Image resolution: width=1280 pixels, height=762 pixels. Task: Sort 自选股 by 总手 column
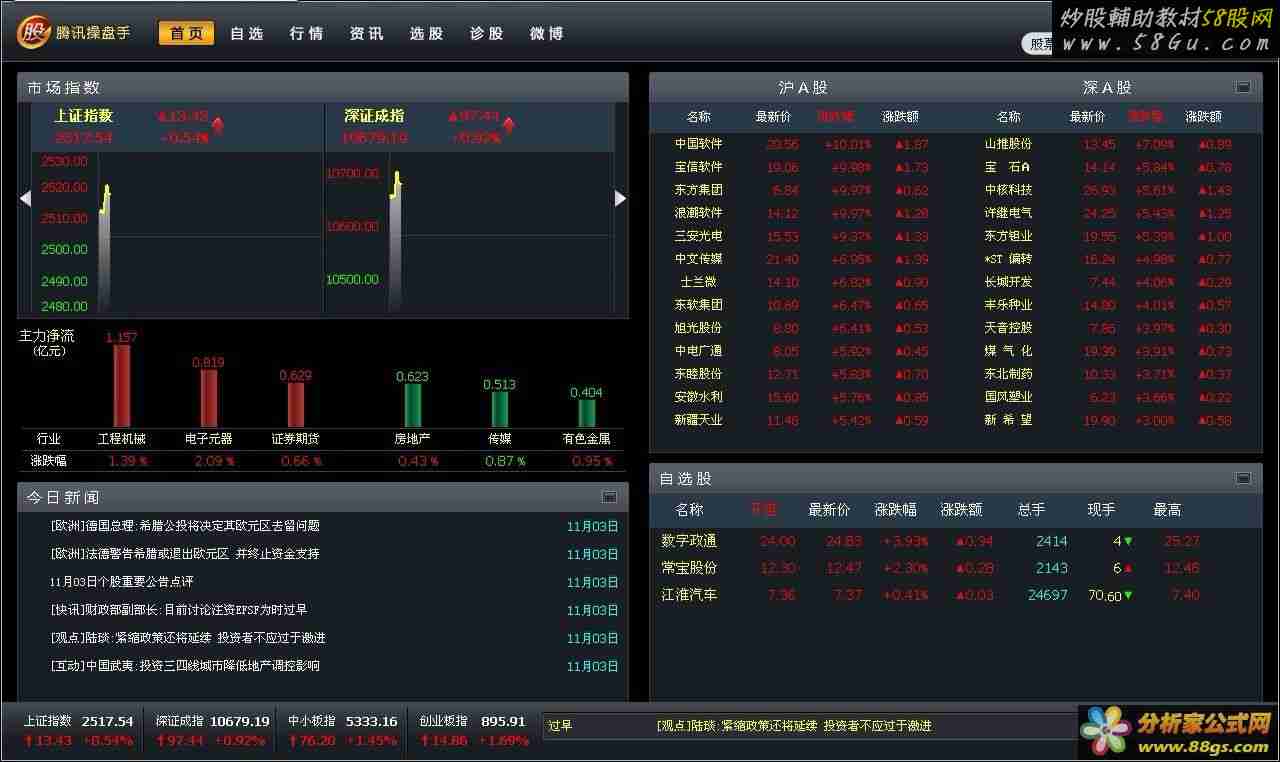tap(1031, 510)
